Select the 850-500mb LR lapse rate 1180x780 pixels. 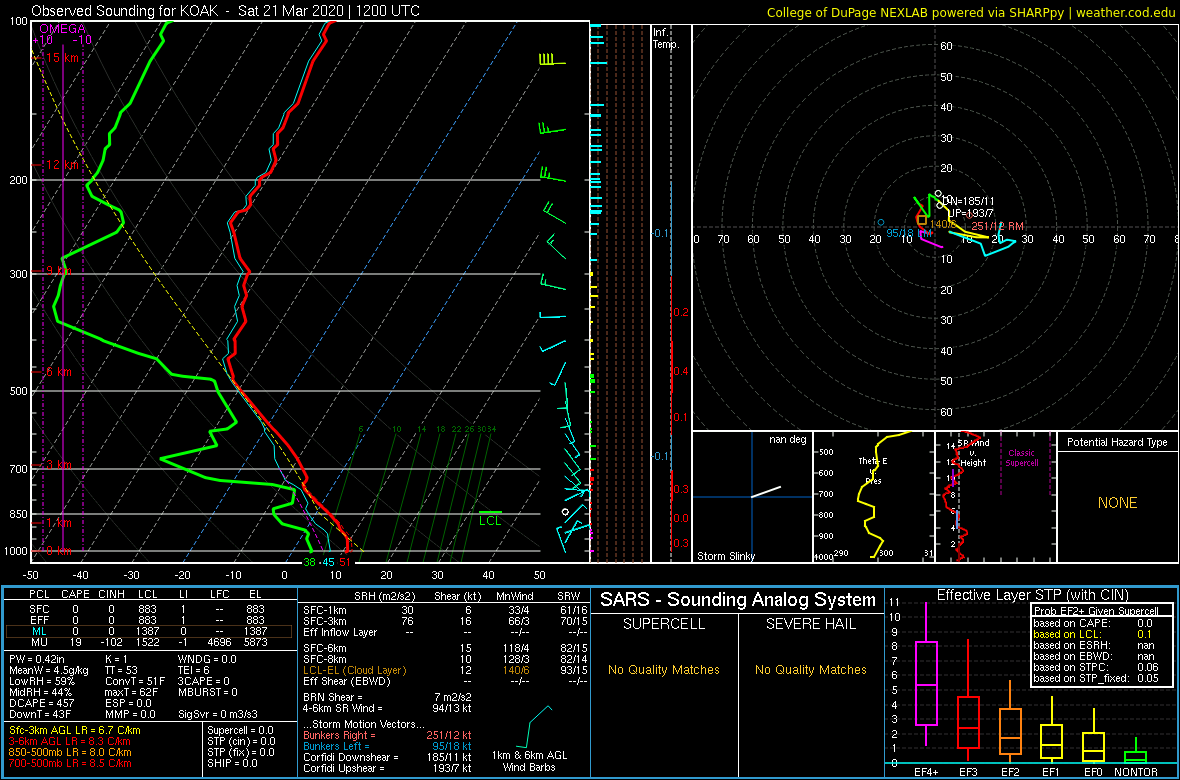point(69,751)
